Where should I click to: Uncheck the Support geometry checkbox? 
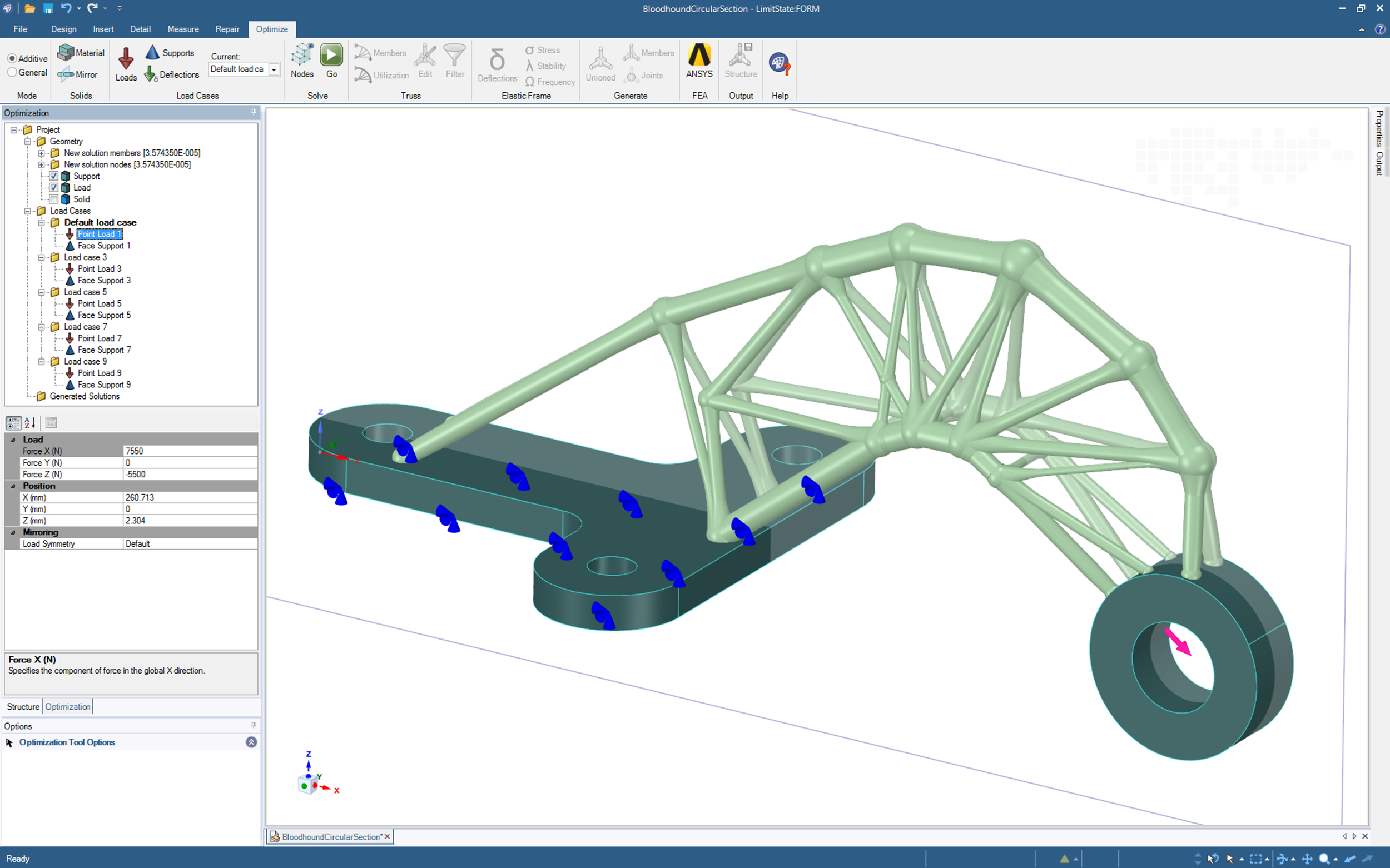click(x=53, y=176)
